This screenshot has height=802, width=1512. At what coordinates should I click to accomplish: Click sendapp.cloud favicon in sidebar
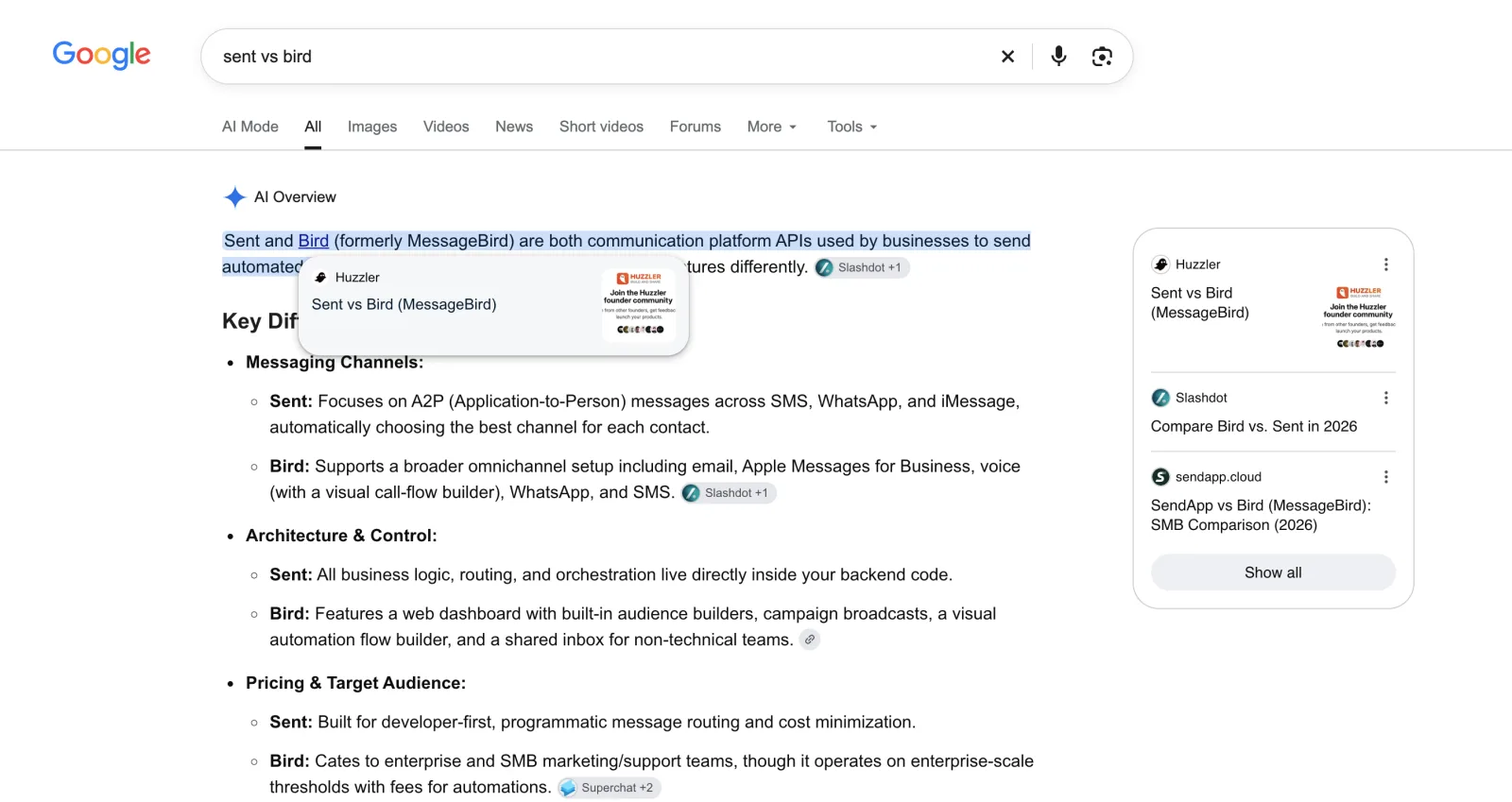click(x=1160, y=477)
